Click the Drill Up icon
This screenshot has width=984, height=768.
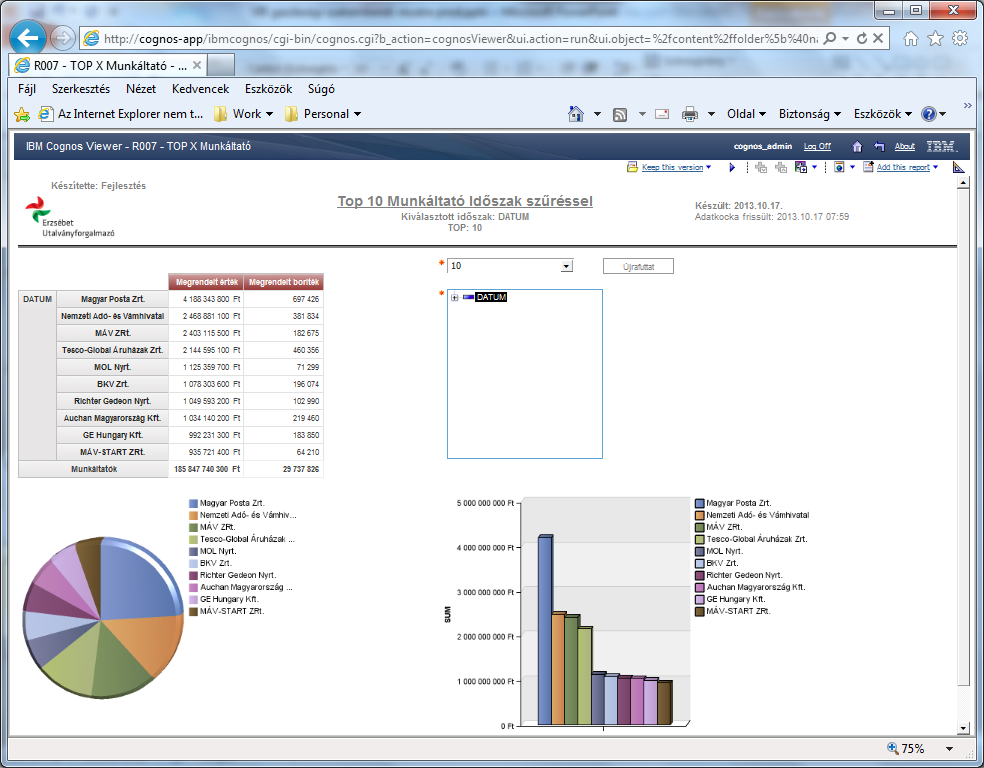click(x=781, y=168)
